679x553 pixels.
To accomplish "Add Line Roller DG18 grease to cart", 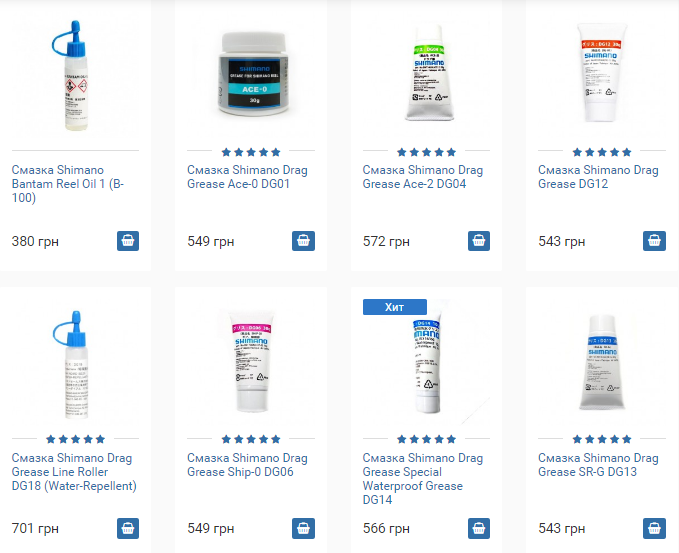I will click(x=128, y=528).
